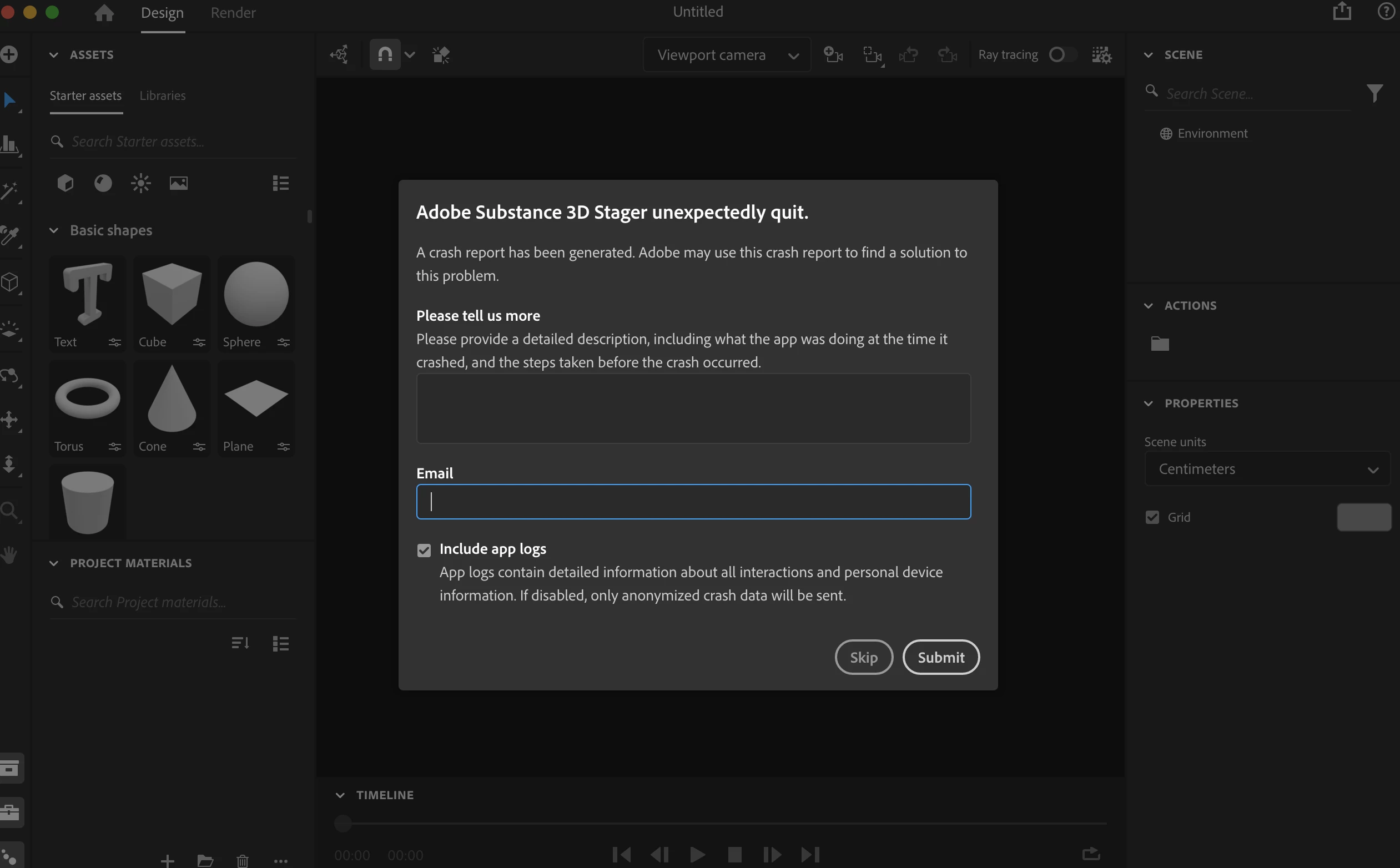Filter starter assets by materials

tap(103, 183)
